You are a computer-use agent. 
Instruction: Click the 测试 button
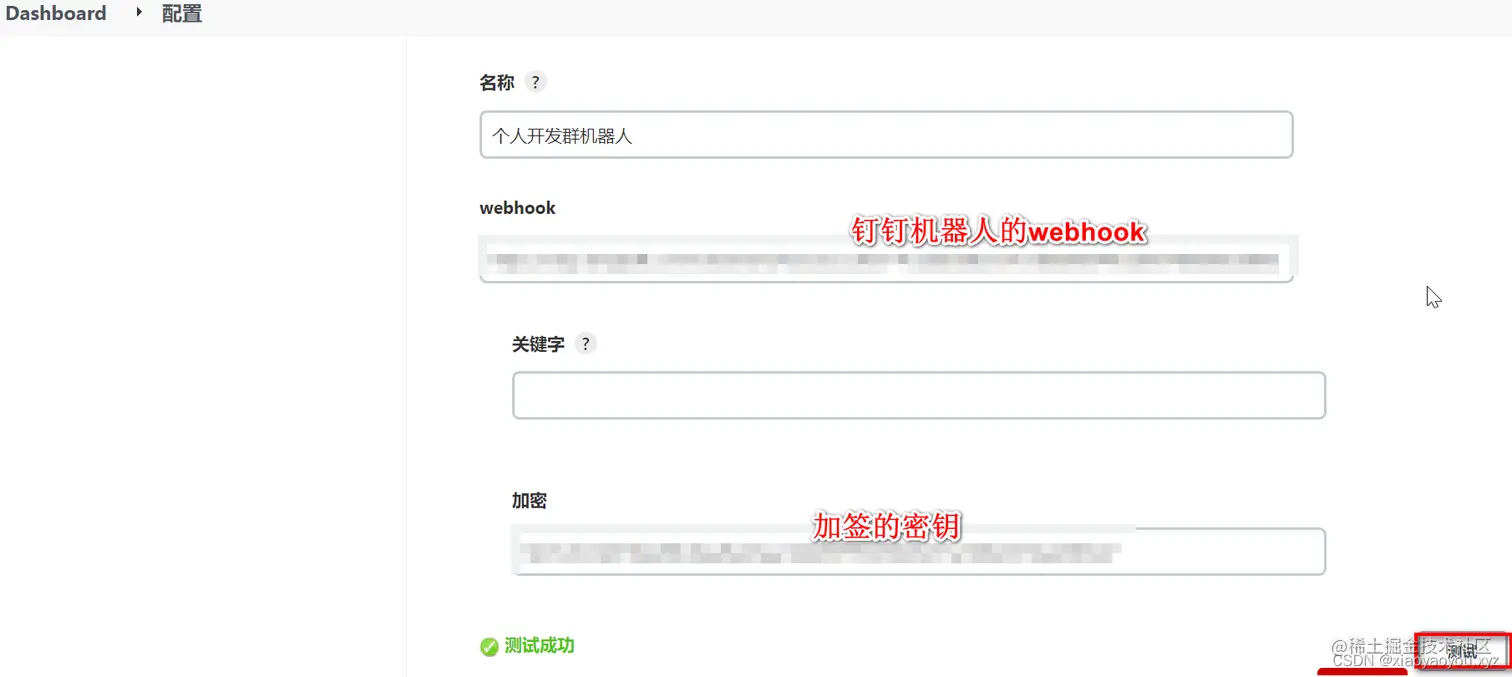tap(1462, 650)
